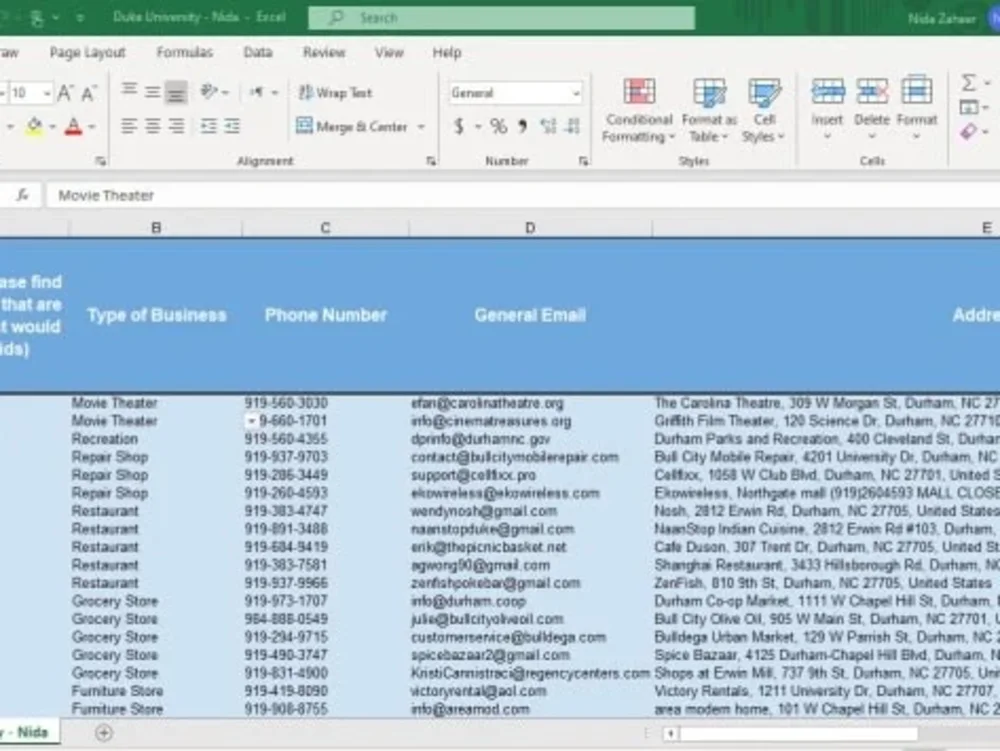Viewport: 1000px width, 751px height.
Task: Open fill color dropdown arrow
Action: (x=52, y=127)
